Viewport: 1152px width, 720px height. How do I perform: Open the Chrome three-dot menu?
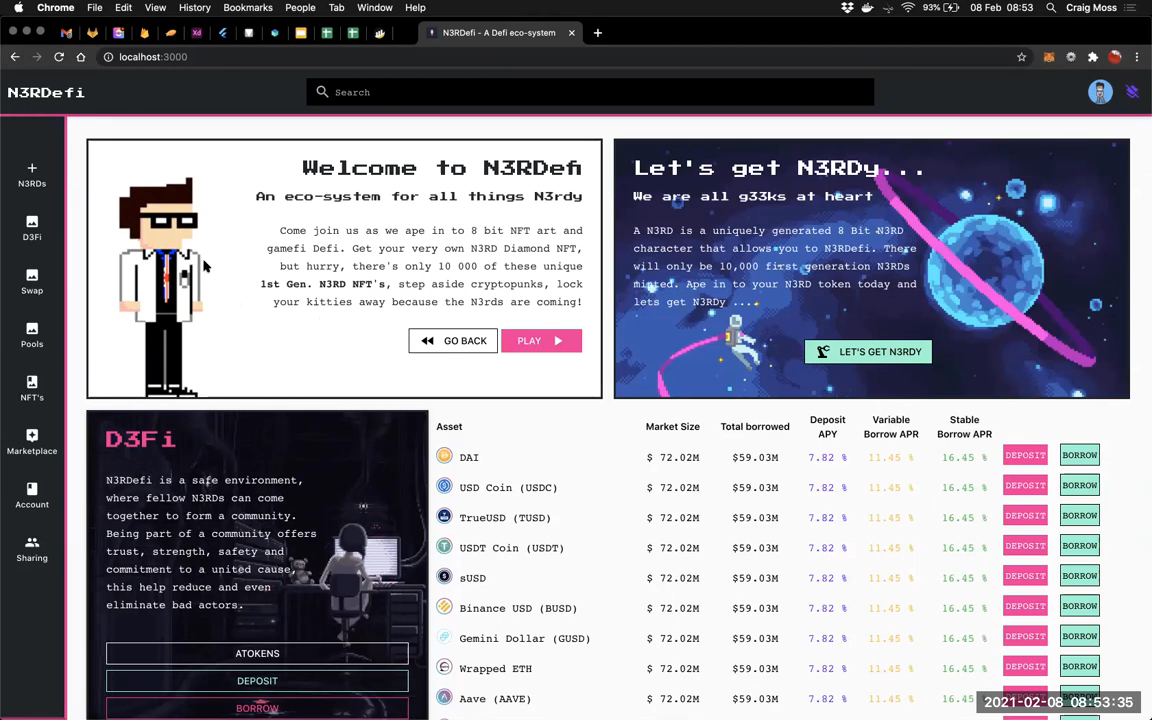pyautogui.click(x=1137, y=57)
